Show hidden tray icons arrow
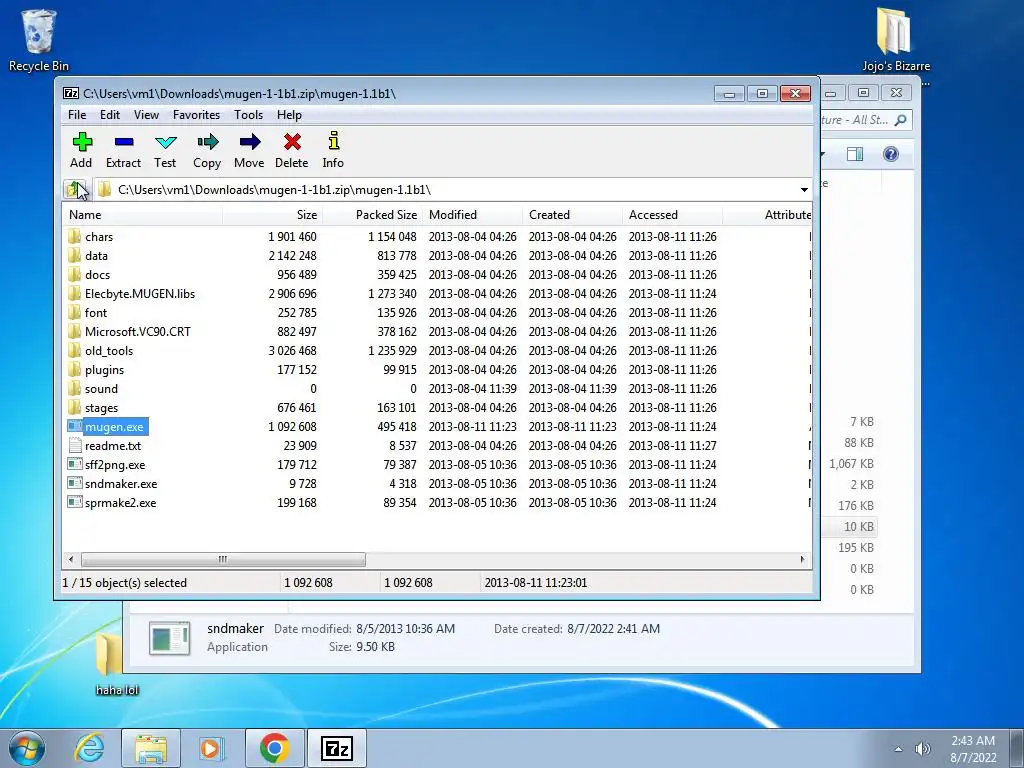This screenshot has width=1024, height=768. [x=899, y=749]
